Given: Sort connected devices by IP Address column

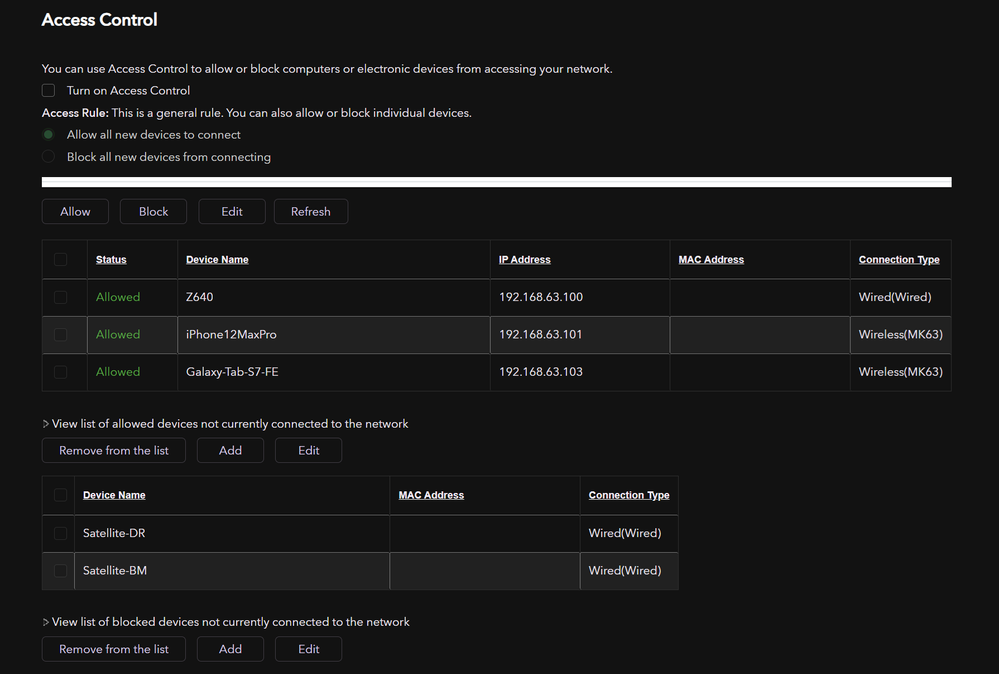Looking at the screenshot, I should (x=524, y=260).
